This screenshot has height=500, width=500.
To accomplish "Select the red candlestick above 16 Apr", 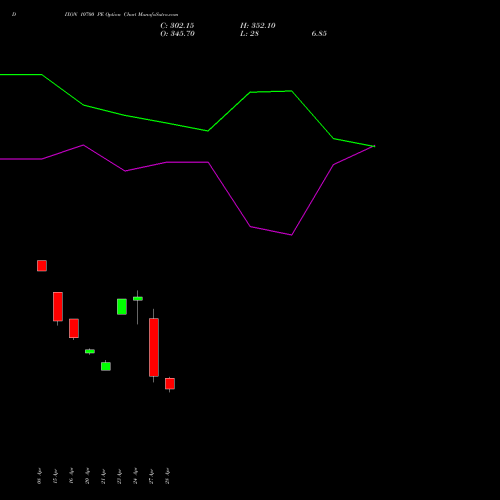I will pos(74,329).
